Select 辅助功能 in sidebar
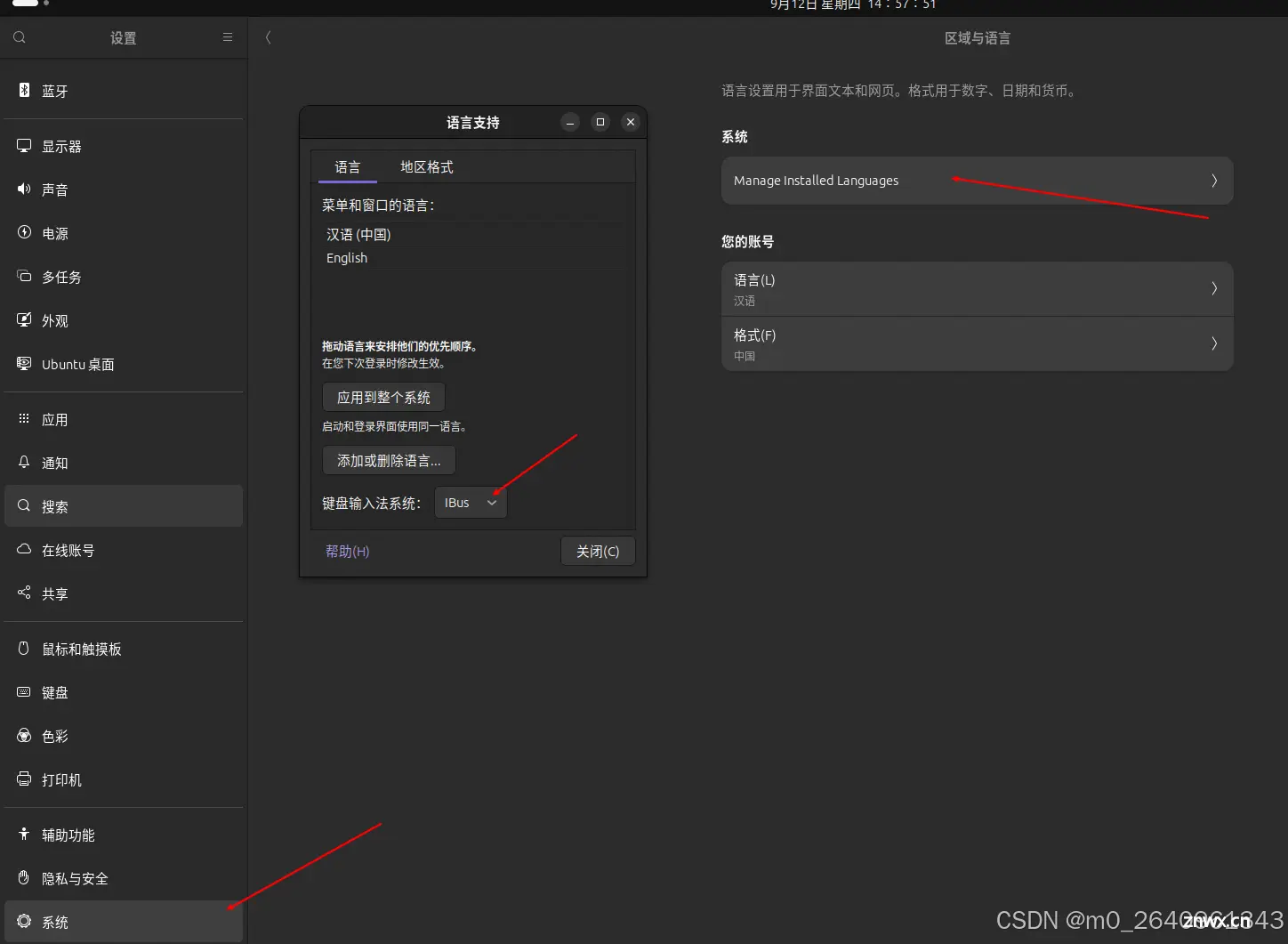This screenshot has width=1288, height=944. pos(124,835)
